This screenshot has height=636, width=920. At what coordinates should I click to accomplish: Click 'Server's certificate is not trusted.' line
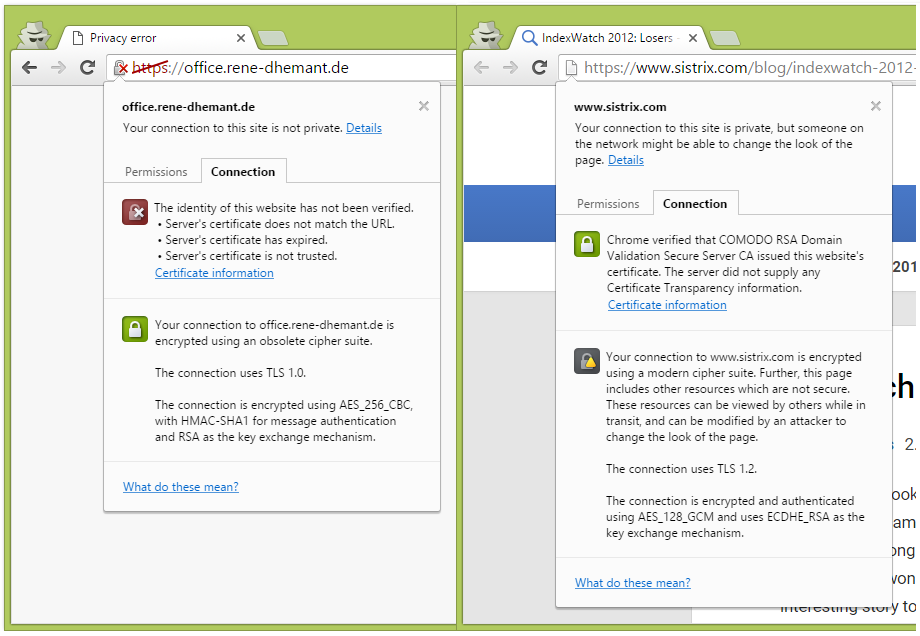(x=251, y=256)
